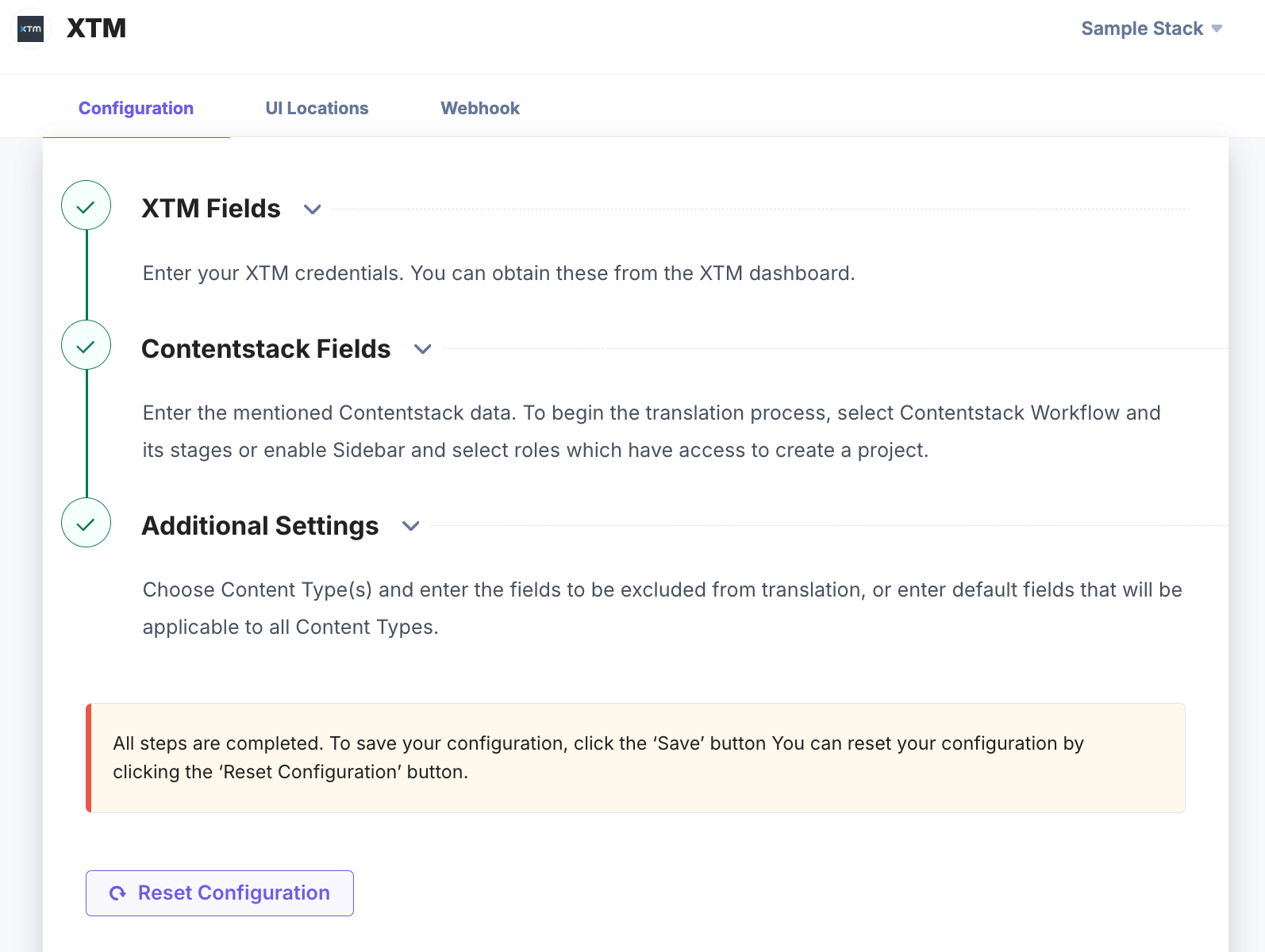The image size is (1265, 952).
Task: Click the XTM app title text
Action: (96, 29)
